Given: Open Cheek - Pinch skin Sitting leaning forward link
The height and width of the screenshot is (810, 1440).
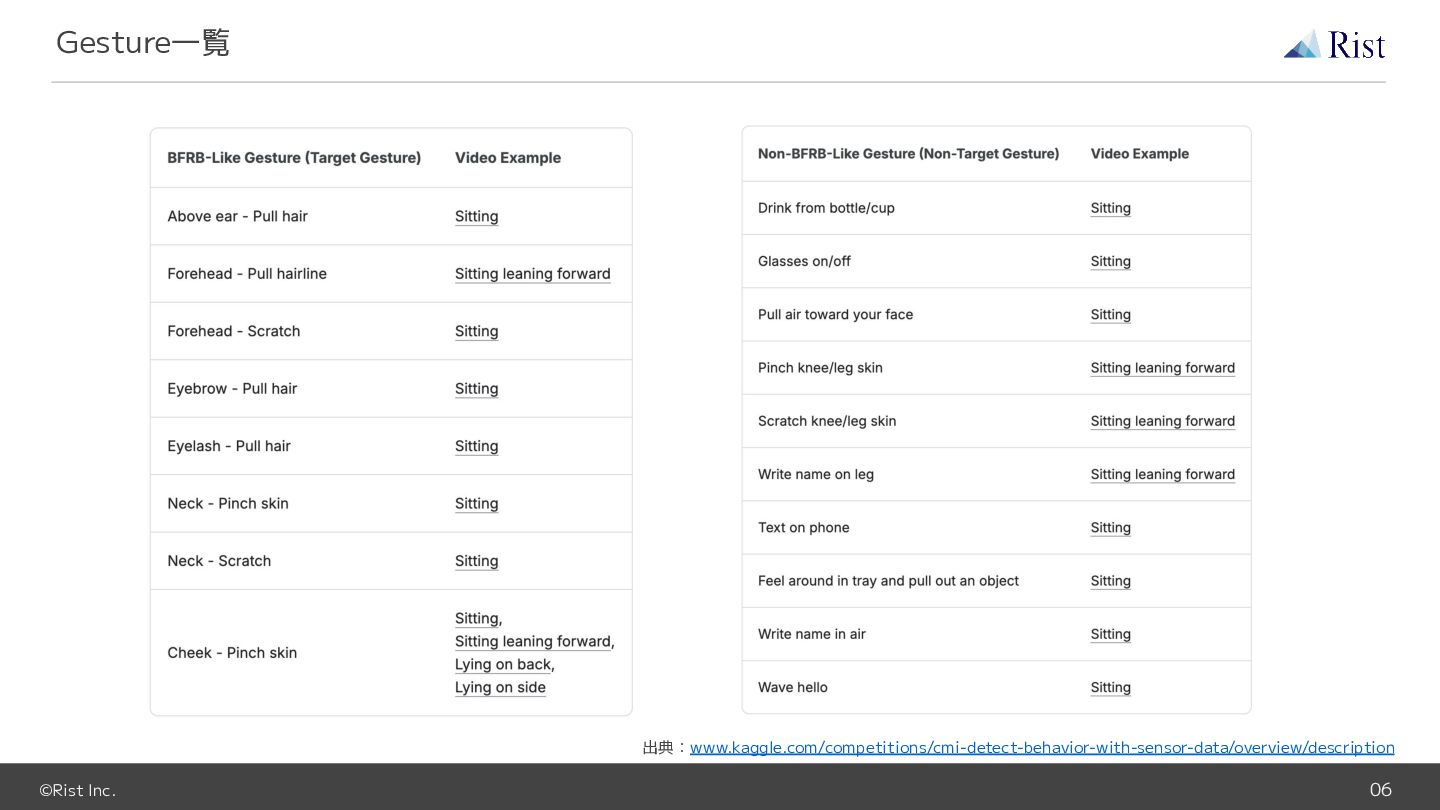Looking at the screenshot, I should pos(532,642).
